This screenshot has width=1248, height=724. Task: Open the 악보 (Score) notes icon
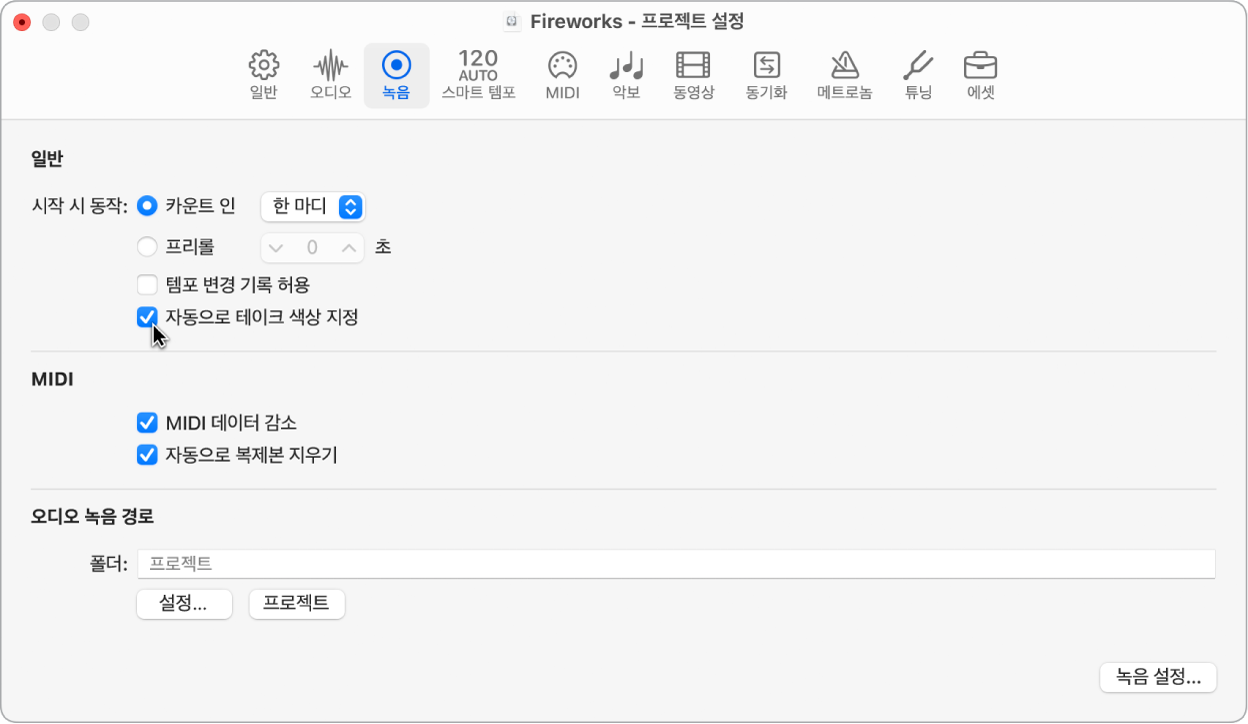(x=626, y=76)
